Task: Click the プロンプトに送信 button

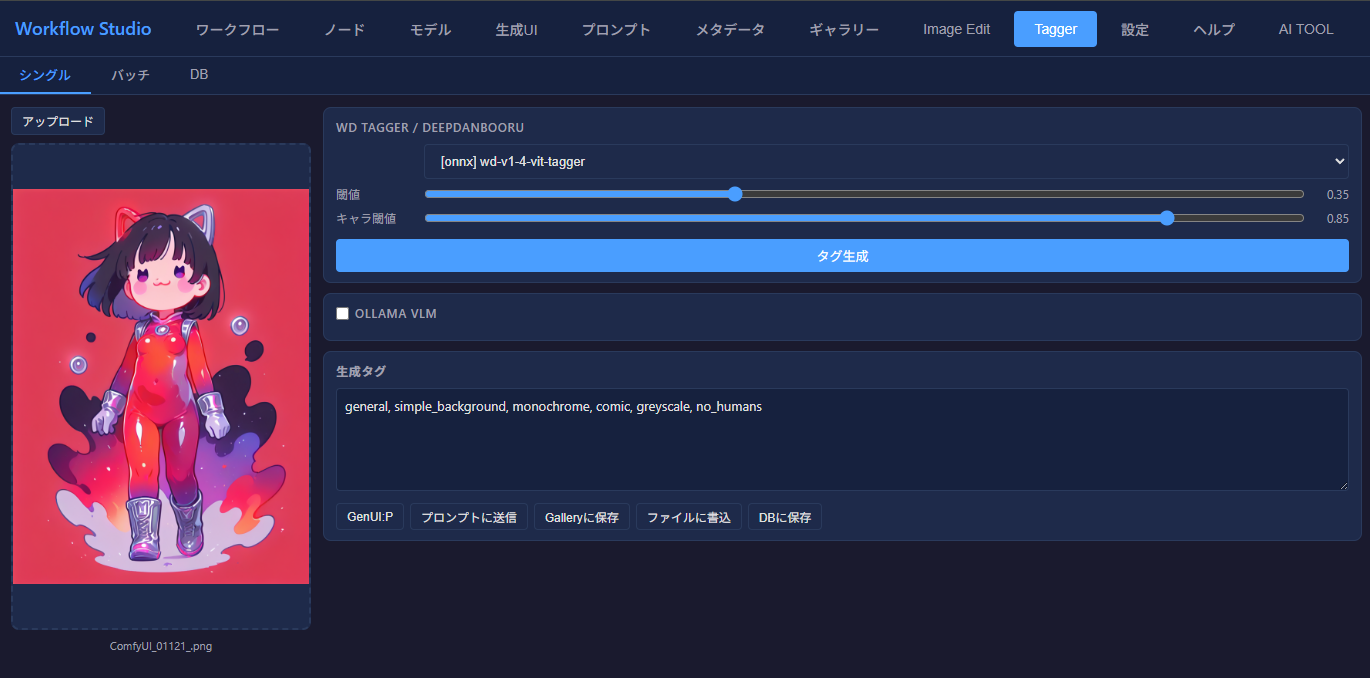Action: tap(469, 517)
